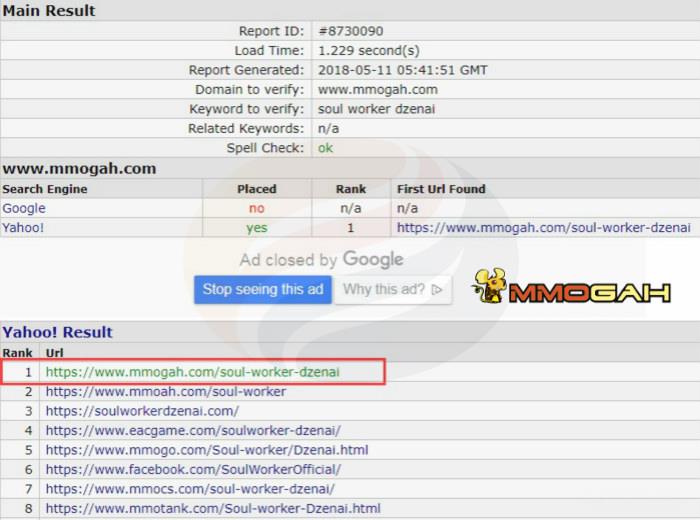Open the mmogo.com Dzenai.html result
This screenshot has width=700, height=520.
tap(207, 450)
